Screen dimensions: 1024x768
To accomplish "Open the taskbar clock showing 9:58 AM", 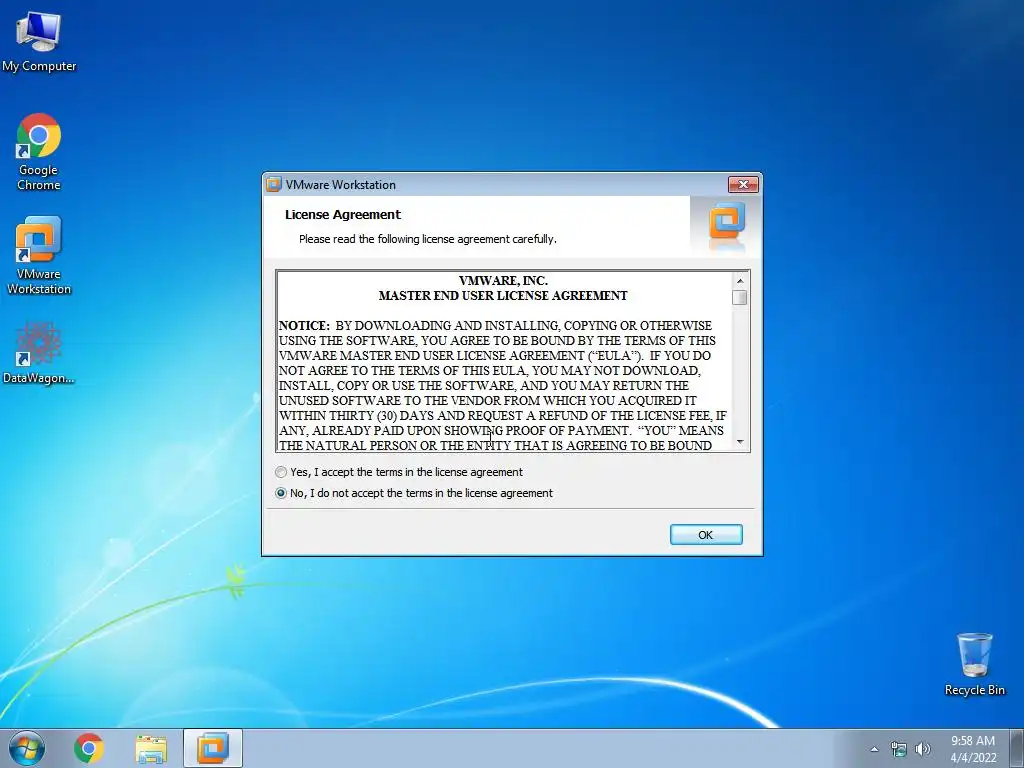I will pos(973,749).
